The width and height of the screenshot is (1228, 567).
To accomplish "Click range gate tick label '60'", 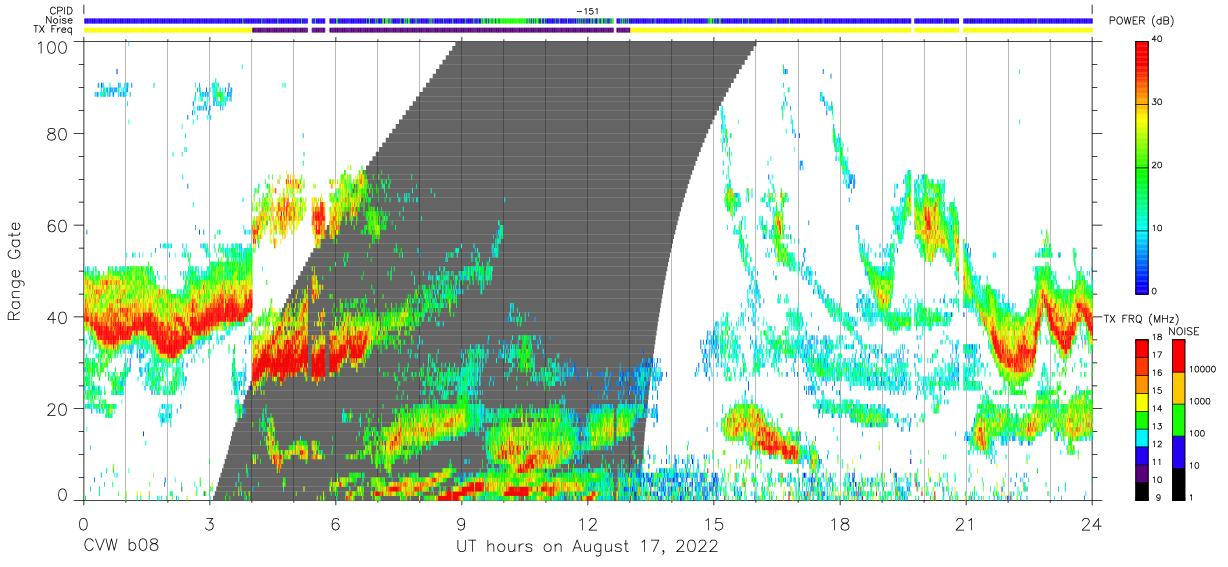I will (x=58, y=225).
